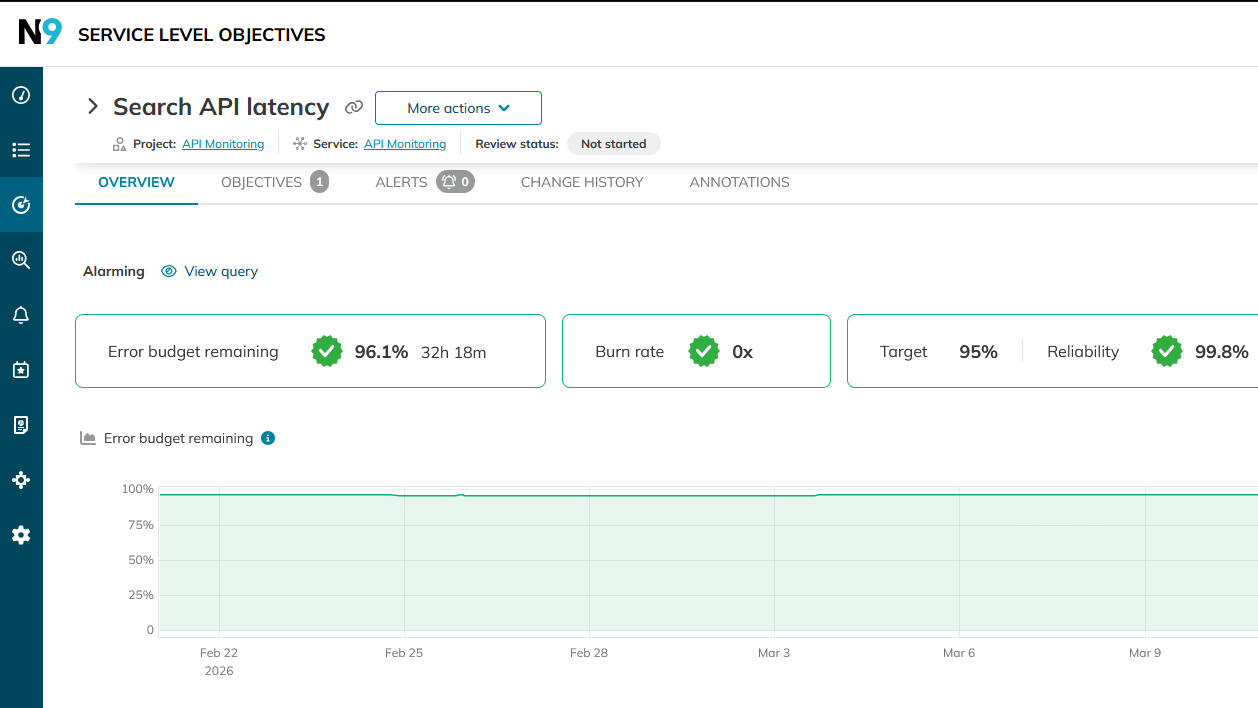
Task: Click info icon next to Error budget remaining
Action: click(x=268, y=438)
